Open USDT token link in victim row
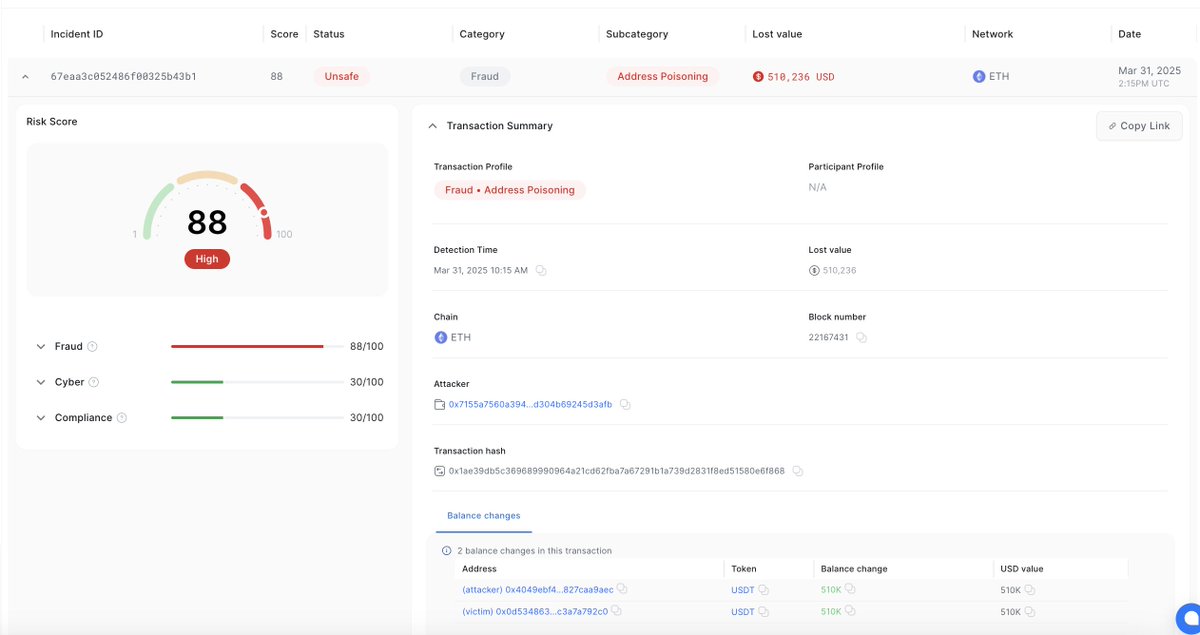Screen dimensions: 1200x635 (x=743, y=611)
